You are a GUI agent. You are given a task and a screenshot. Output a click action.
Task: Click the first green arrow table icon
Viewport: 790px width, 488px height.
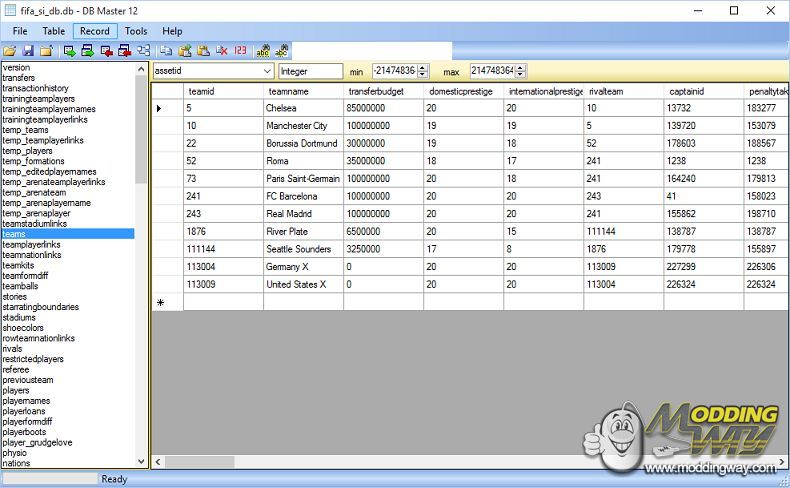[70, 50]
